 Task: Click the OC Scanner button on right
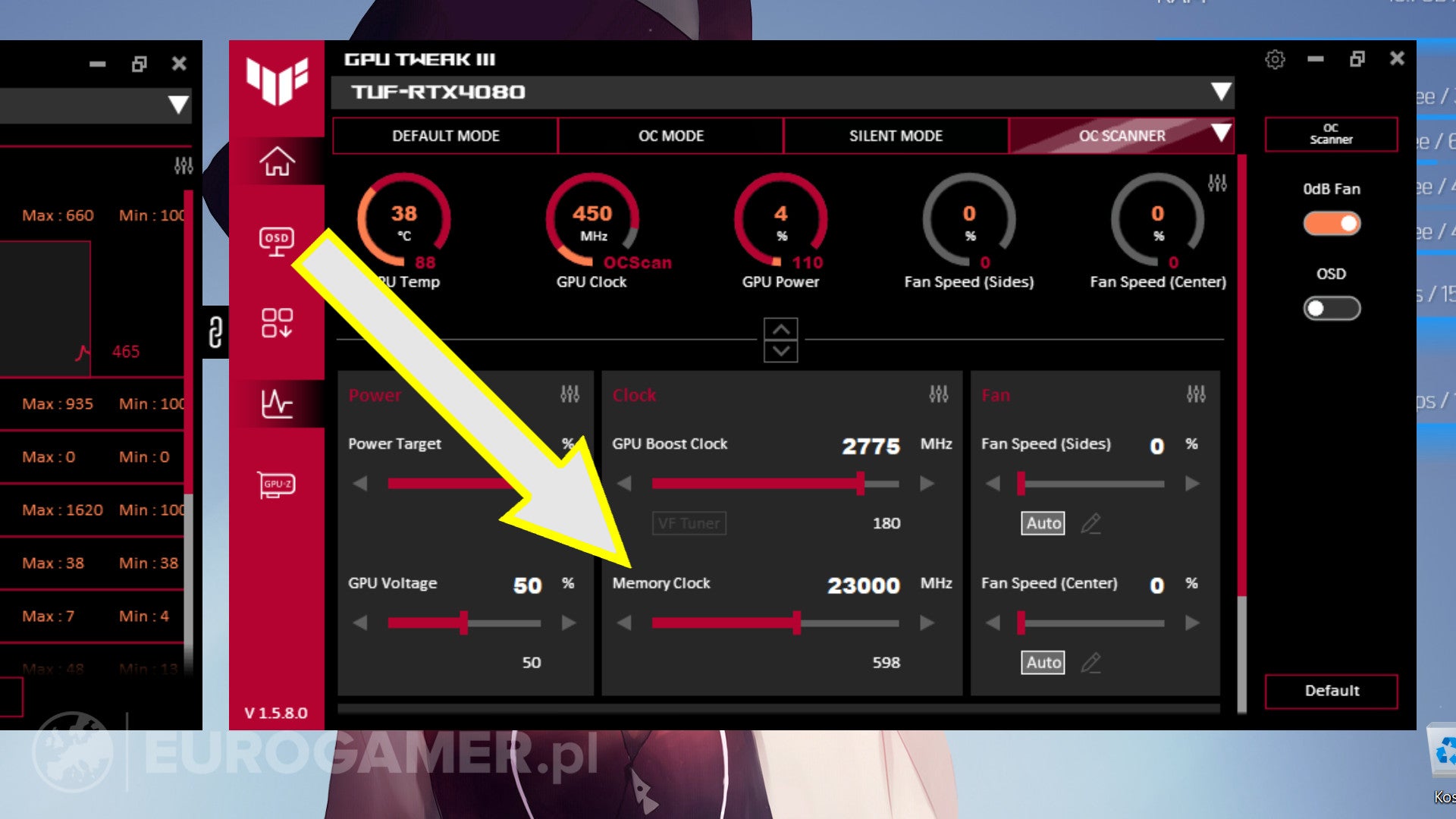click(x=1331, y=134)
